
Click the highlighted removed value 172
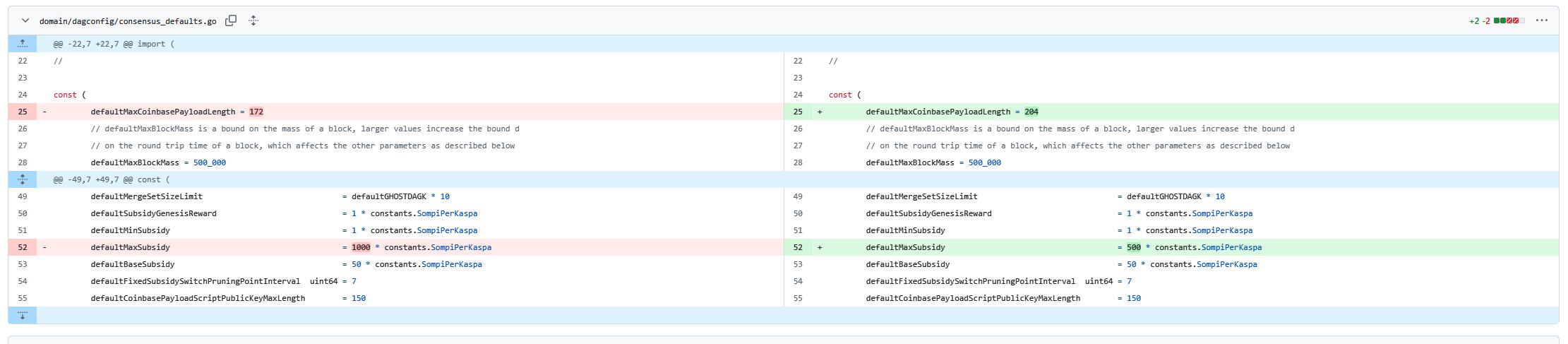pos(256,112)
